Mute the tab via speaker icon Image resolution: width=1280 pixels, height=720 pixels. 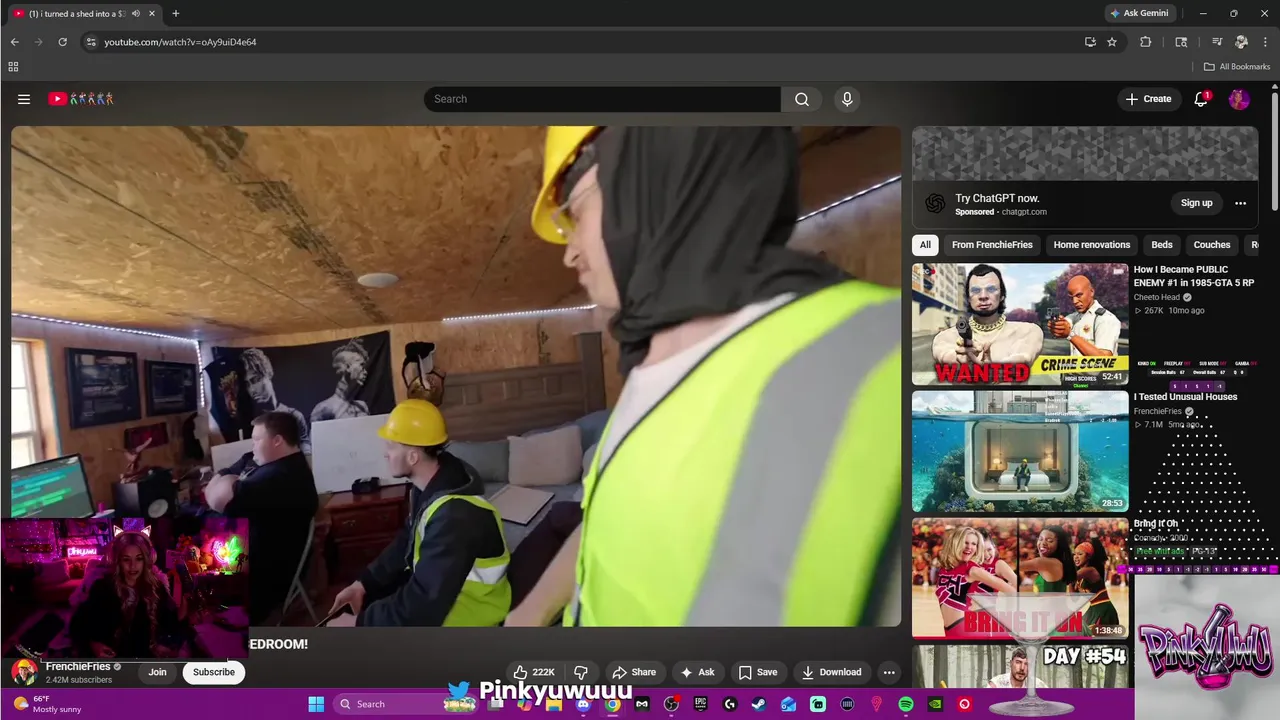(136, 13)
